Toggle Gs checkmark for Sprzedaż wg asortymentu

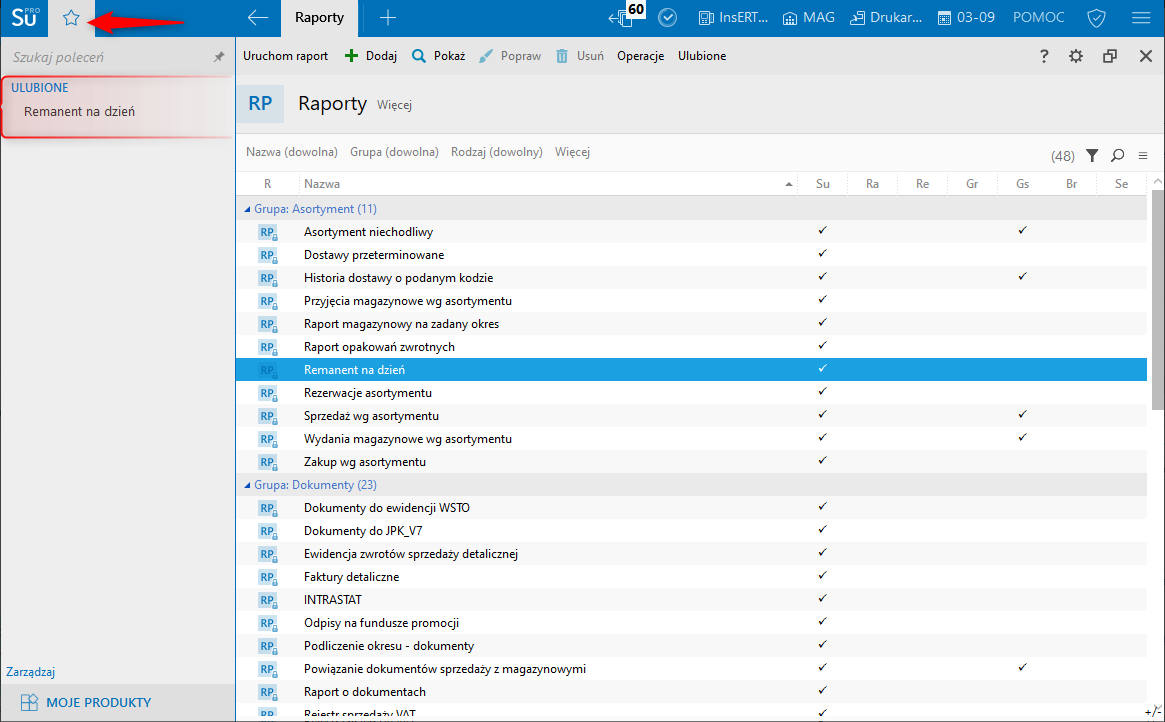[1022, 415]
